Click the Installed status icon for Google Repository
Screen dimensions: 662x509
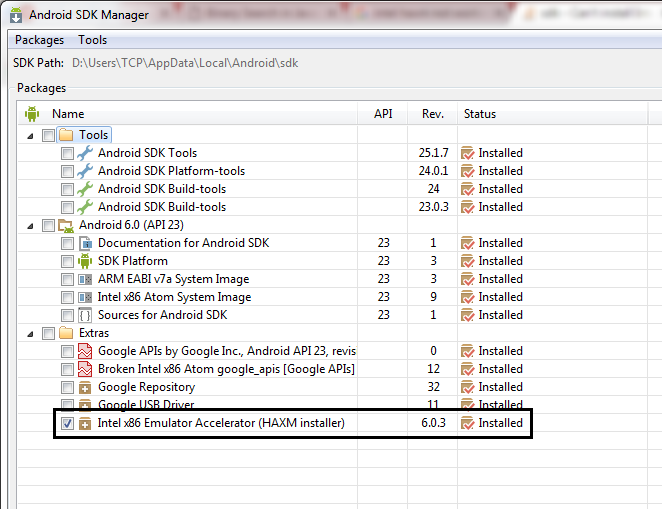(467, 387)
